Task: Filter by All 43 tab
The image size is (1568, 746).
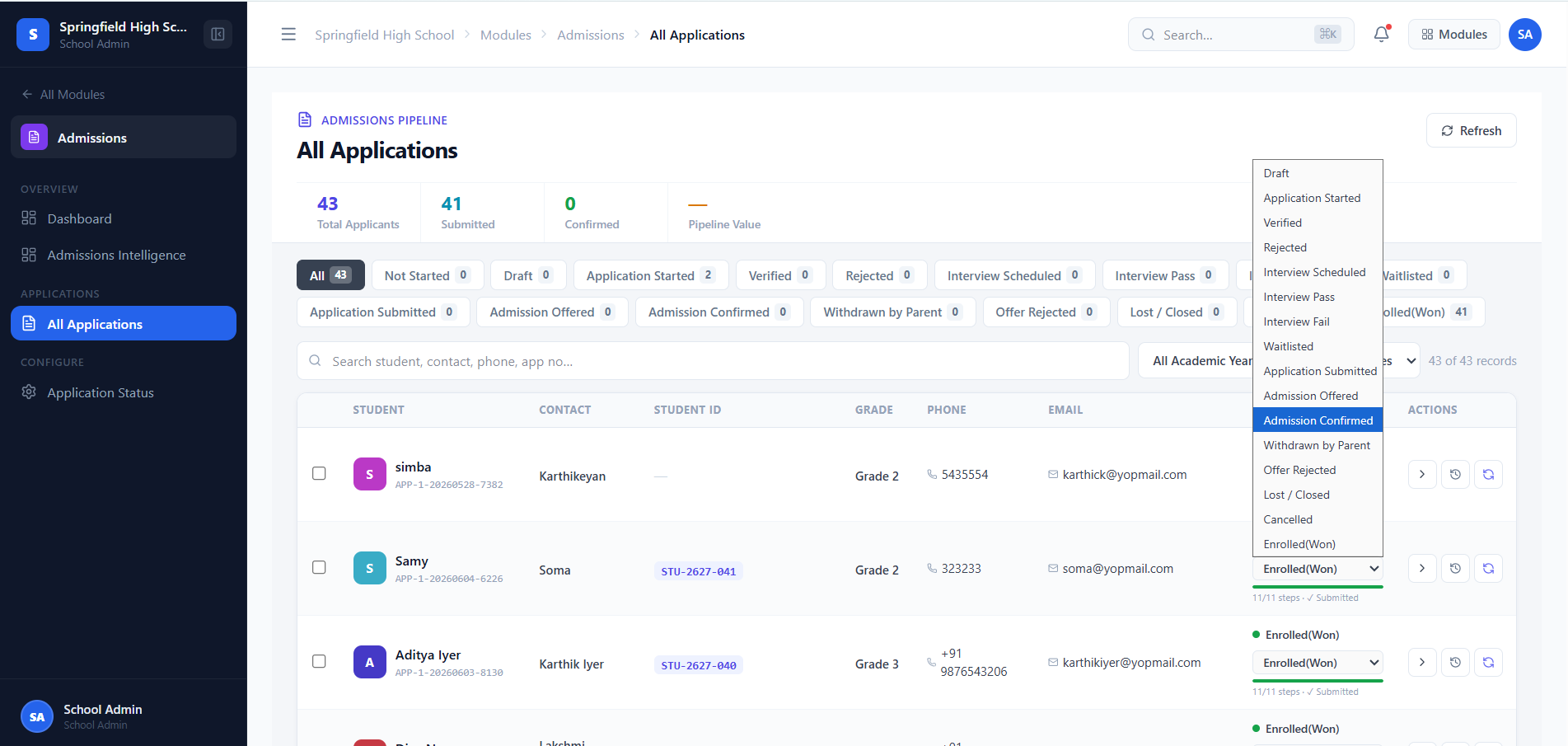Action: pyautogui.click(x=330, y=275)
